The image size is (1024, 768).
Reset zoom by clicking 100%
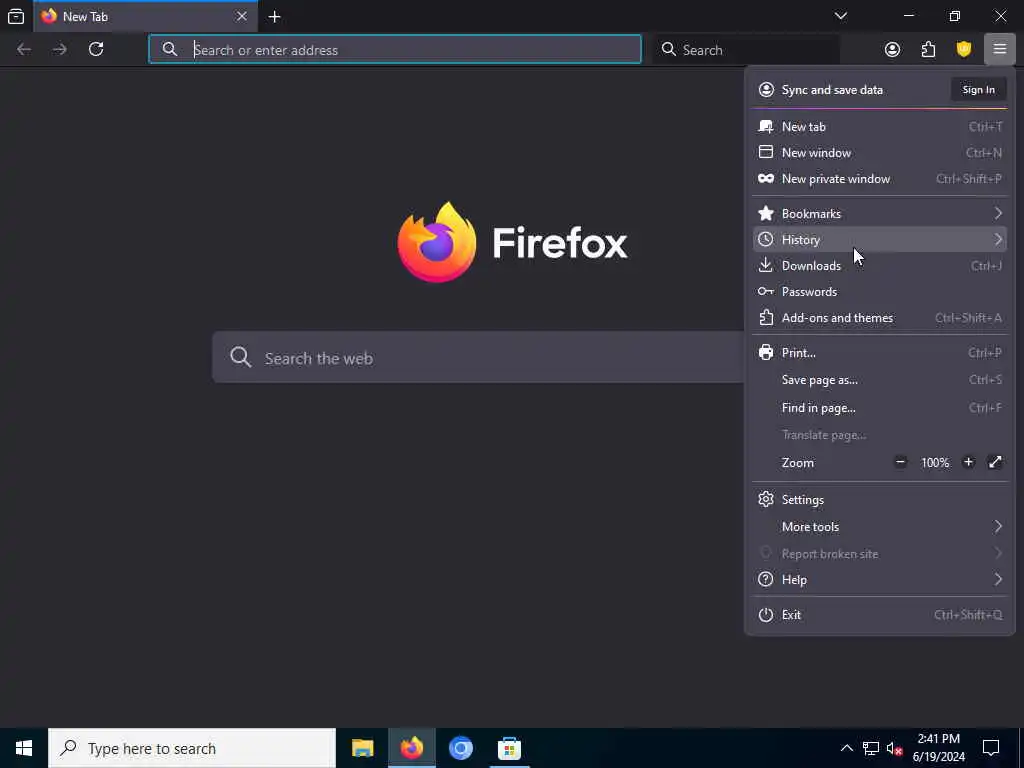[x=935, y=462]
